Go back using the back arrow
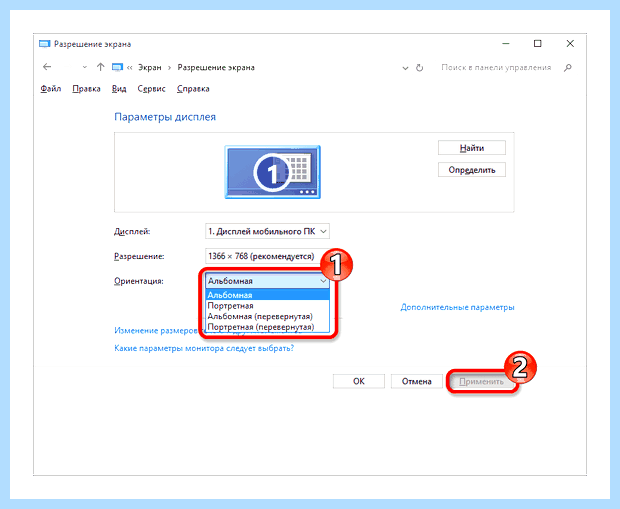620x509 pixels. pyautogui.click(x=47, y=67)
